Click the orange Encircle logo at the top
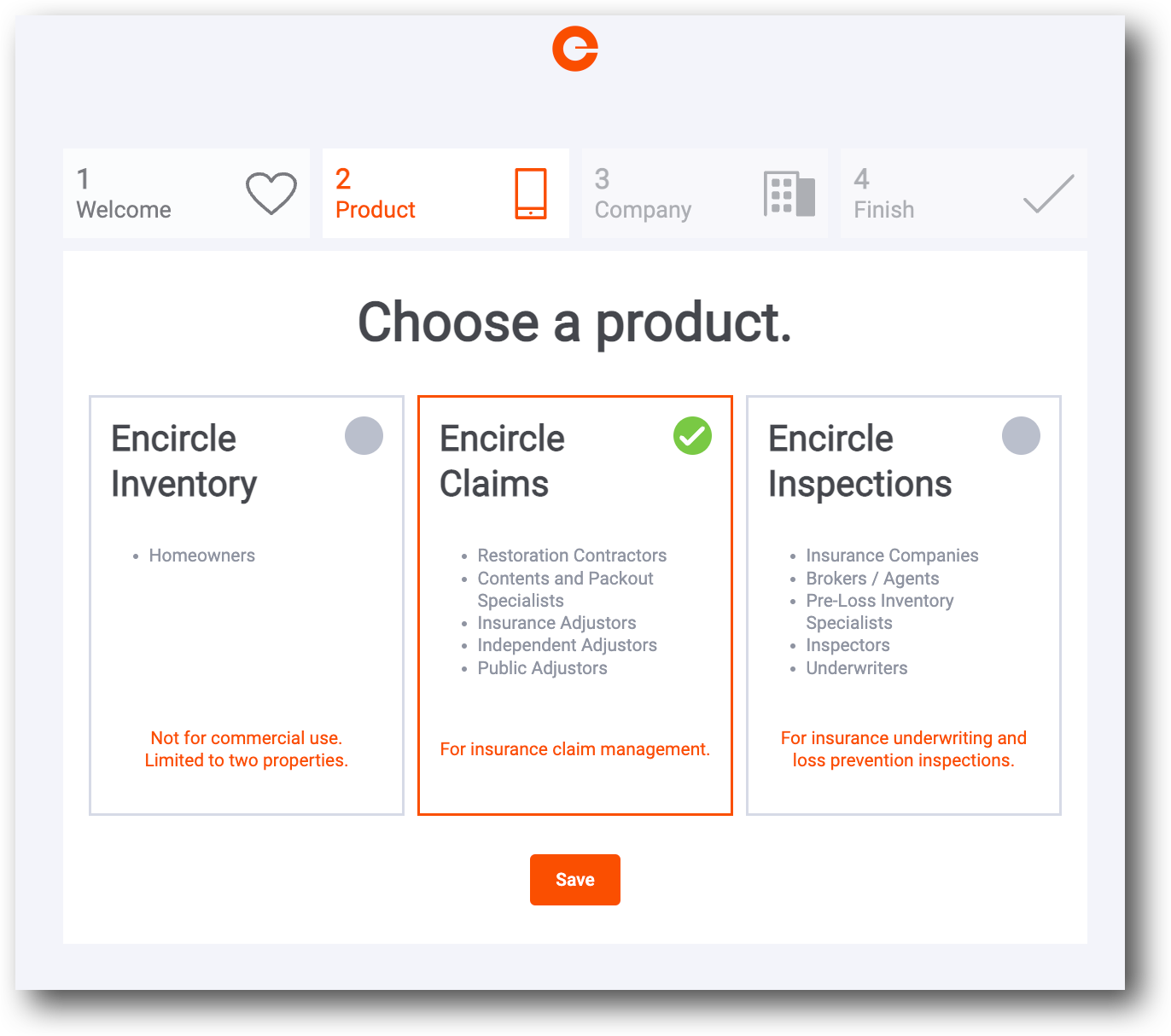The image size is (1171, 1036). [x=574, y=49]
